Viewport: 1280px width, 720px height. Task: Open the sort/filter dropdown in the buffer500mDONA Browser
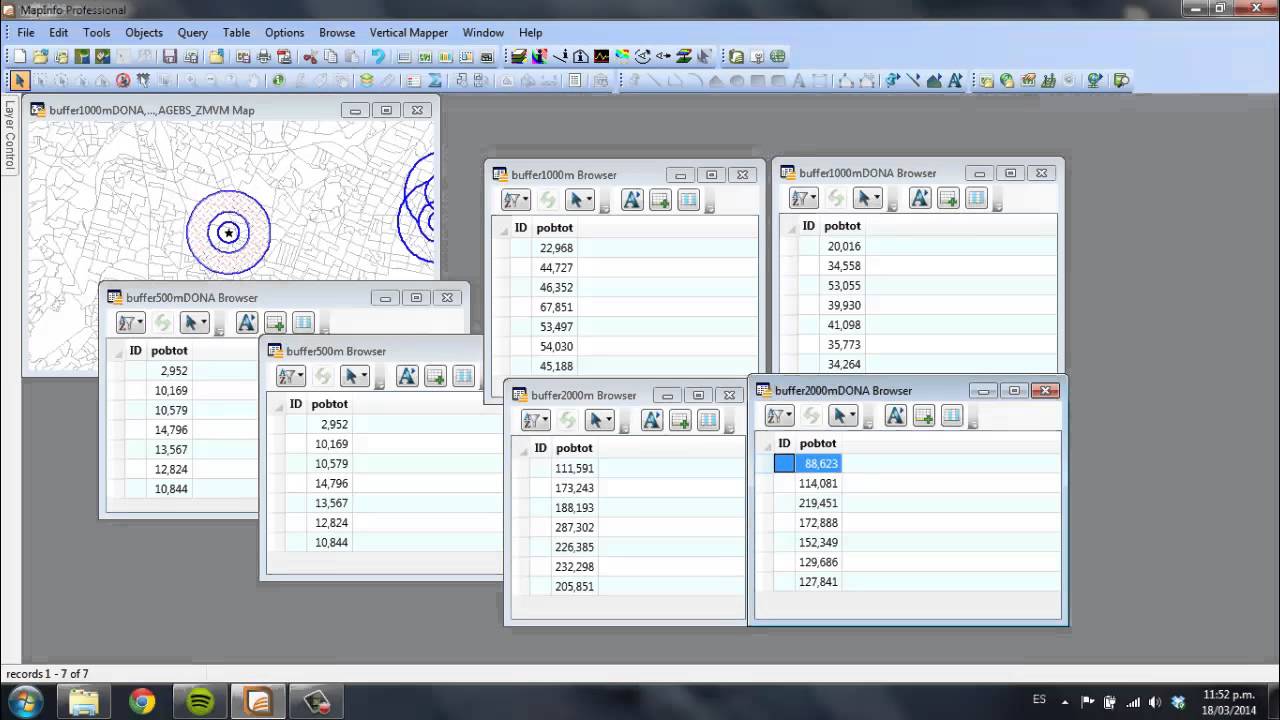[x=131, y=322]
